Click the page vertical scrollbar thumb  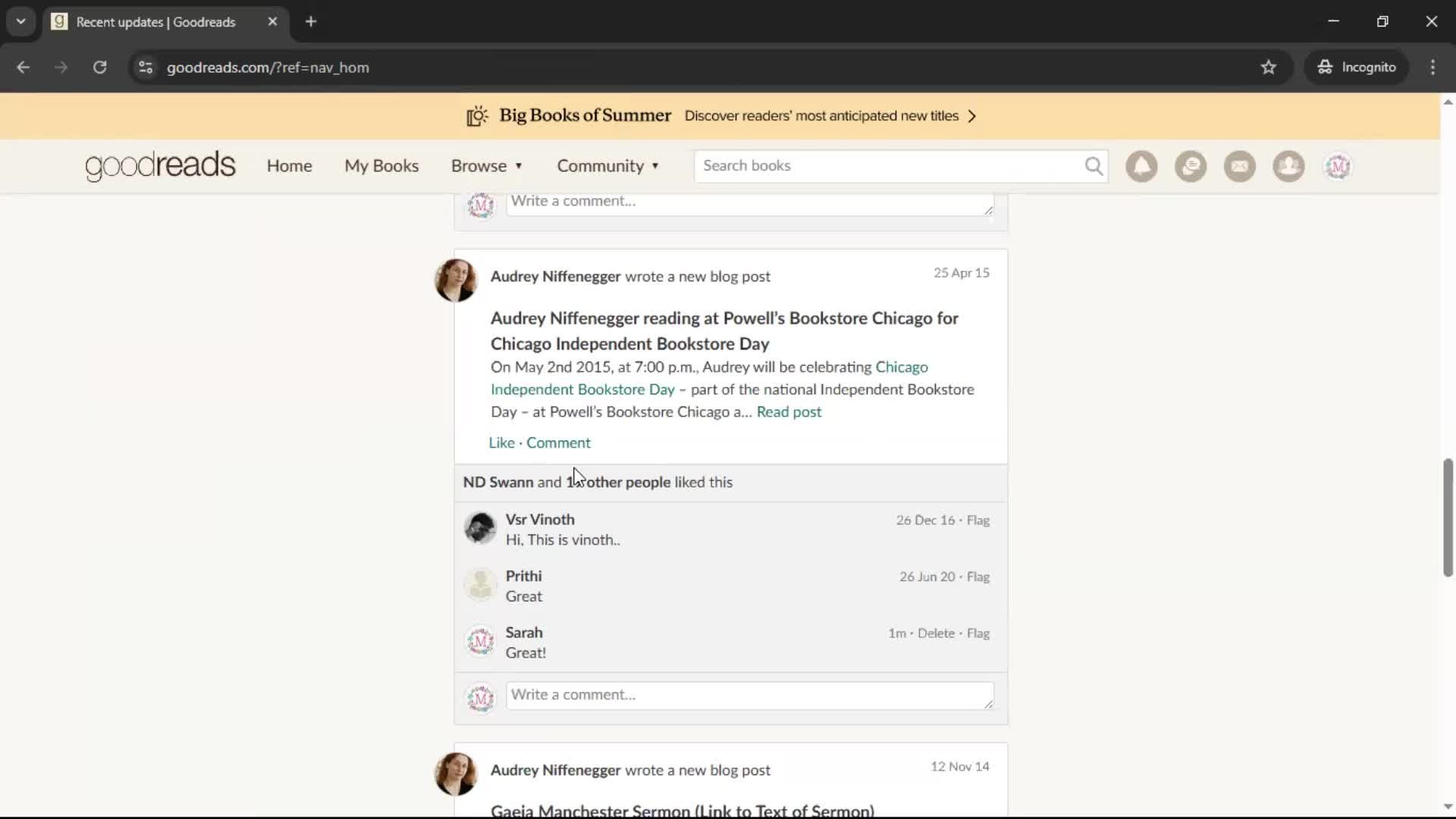(1448, 518)
